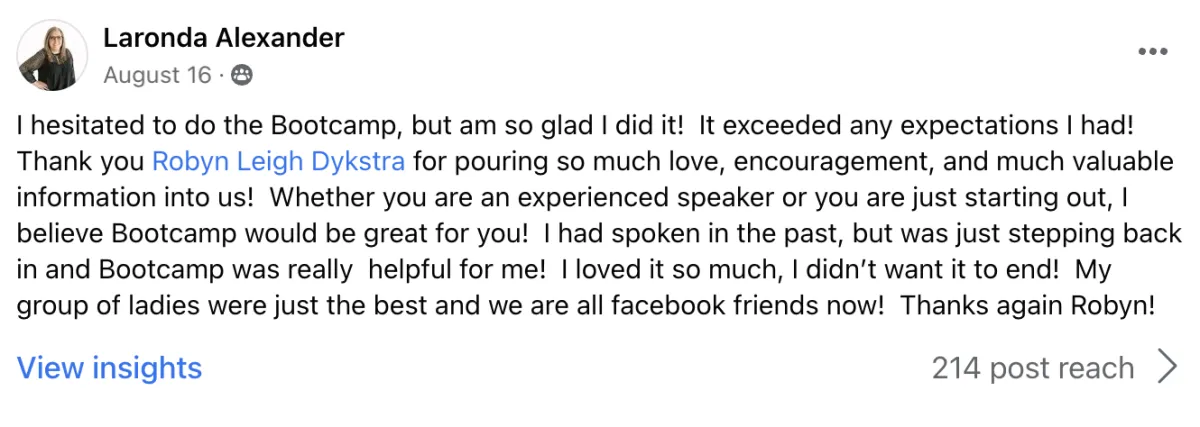The width and height of the screenshot is (1200, 427).
Task: Click the audience group icon beside the date
Action: 242,75
